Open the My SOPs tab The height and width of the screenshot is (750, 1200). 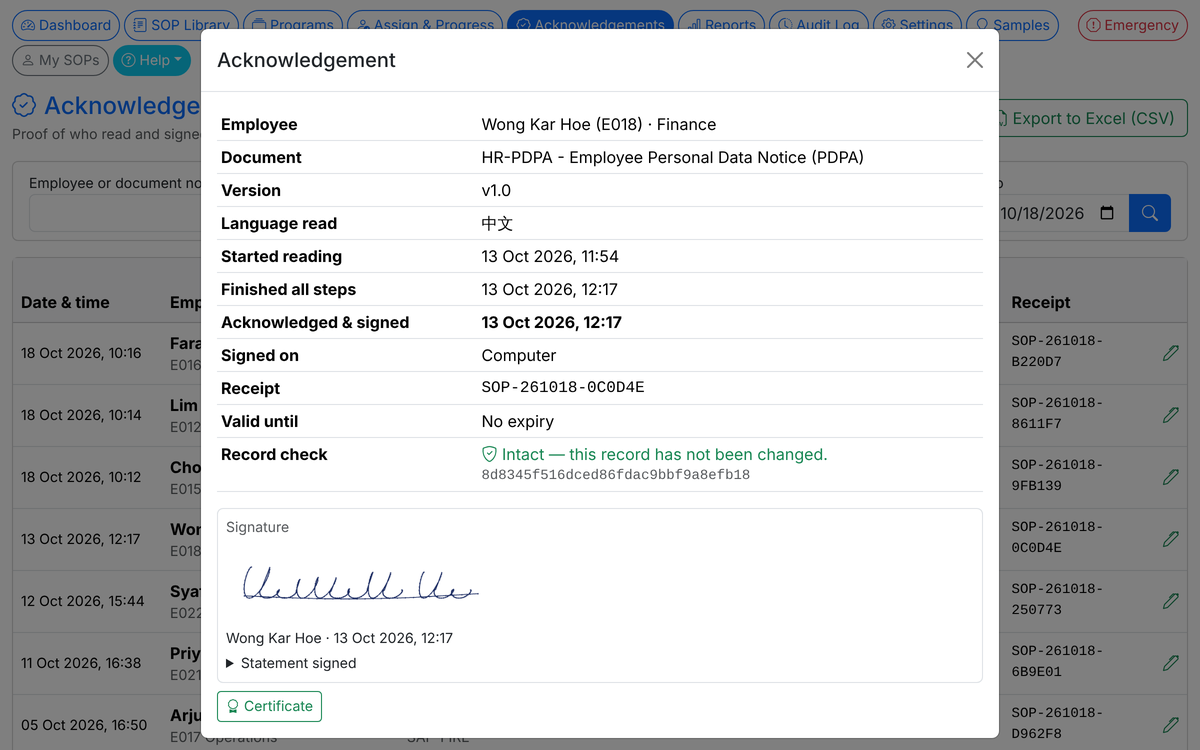[60, 60]
